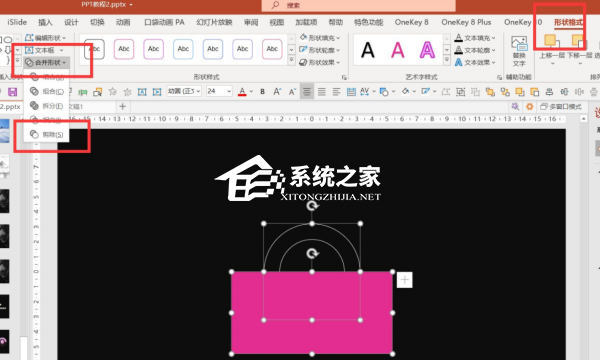
Task: Click the red font color A icon
Action: click(242, 91)
